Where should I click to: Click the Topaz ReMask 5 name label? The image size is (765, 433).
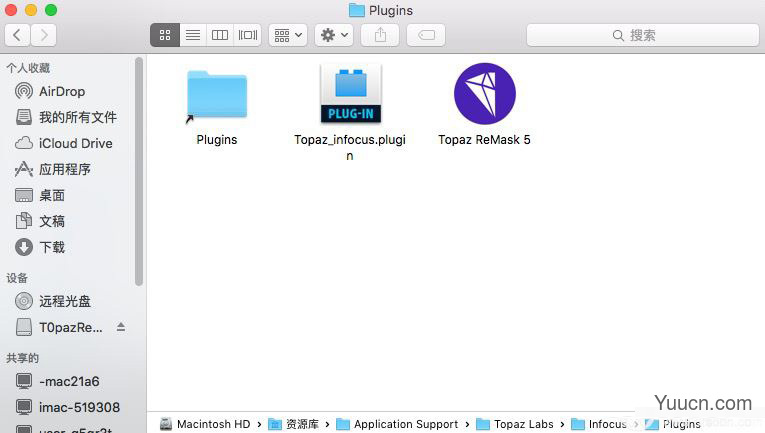click(x=484, y=139)
